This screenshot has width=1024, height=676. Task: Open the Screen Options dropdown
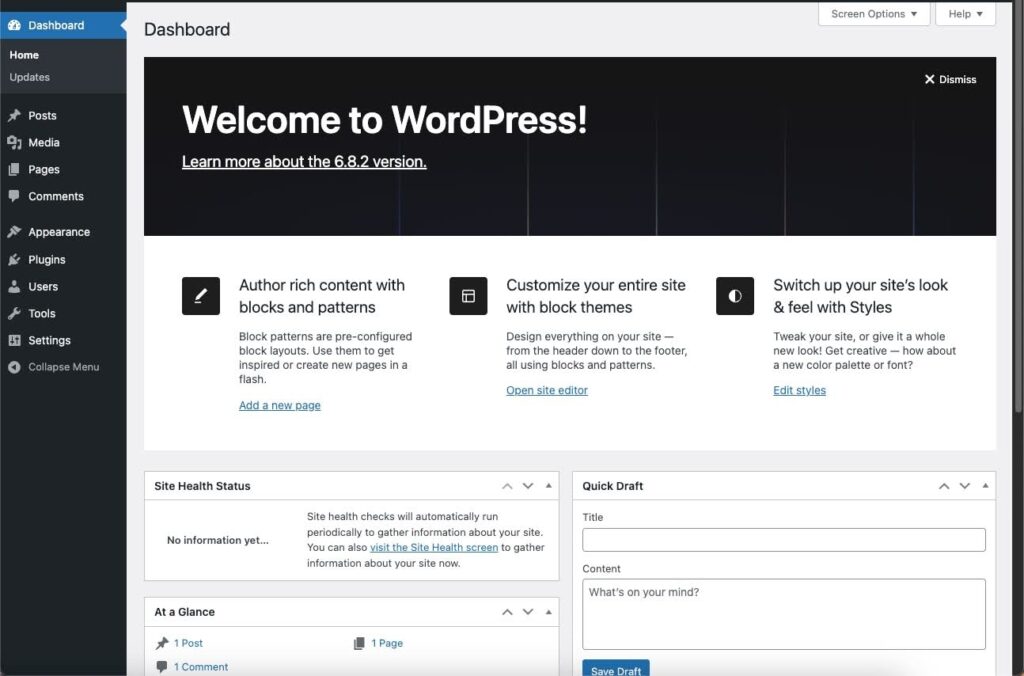(873, 14)
